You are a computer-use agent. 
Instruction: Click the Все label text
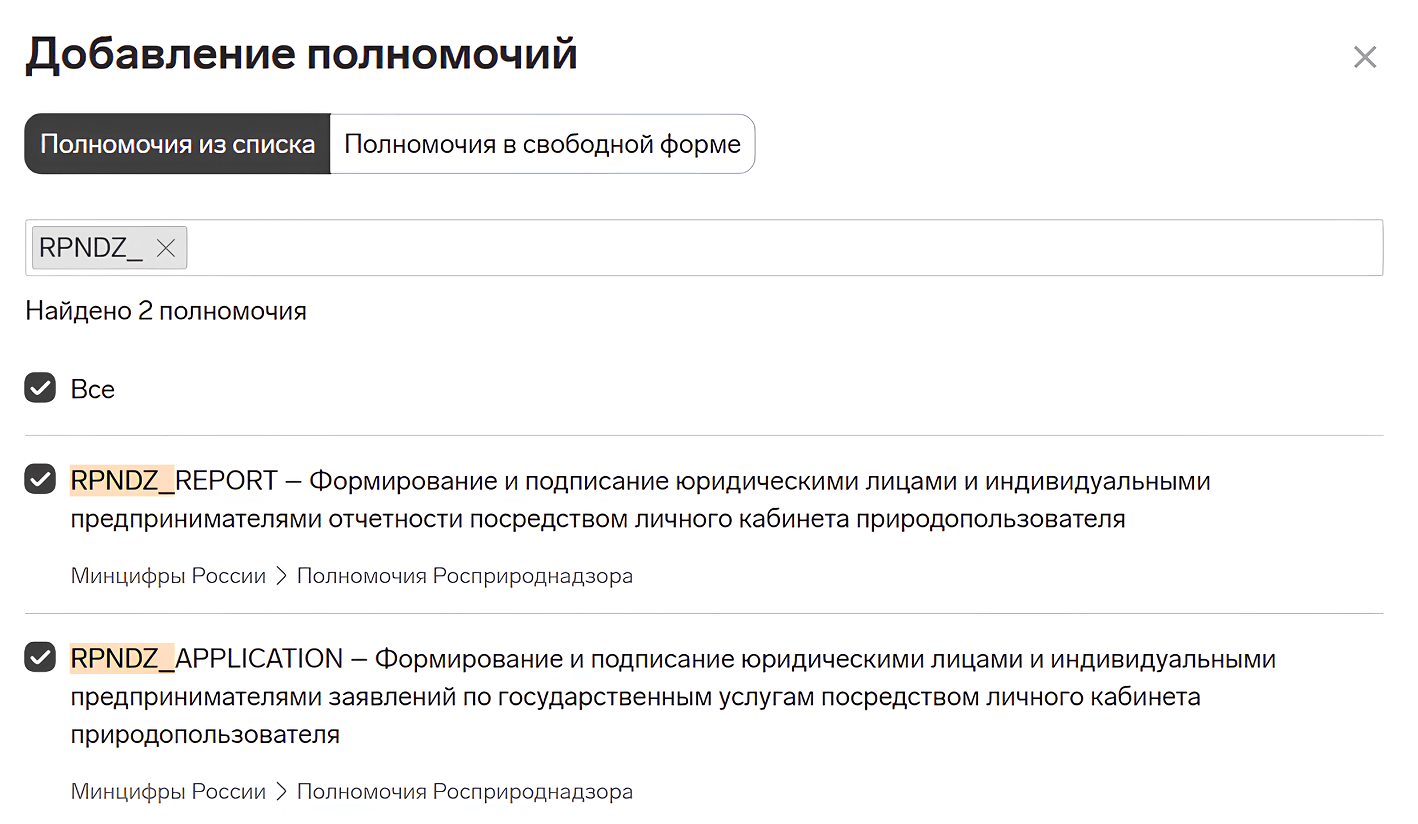93,389
